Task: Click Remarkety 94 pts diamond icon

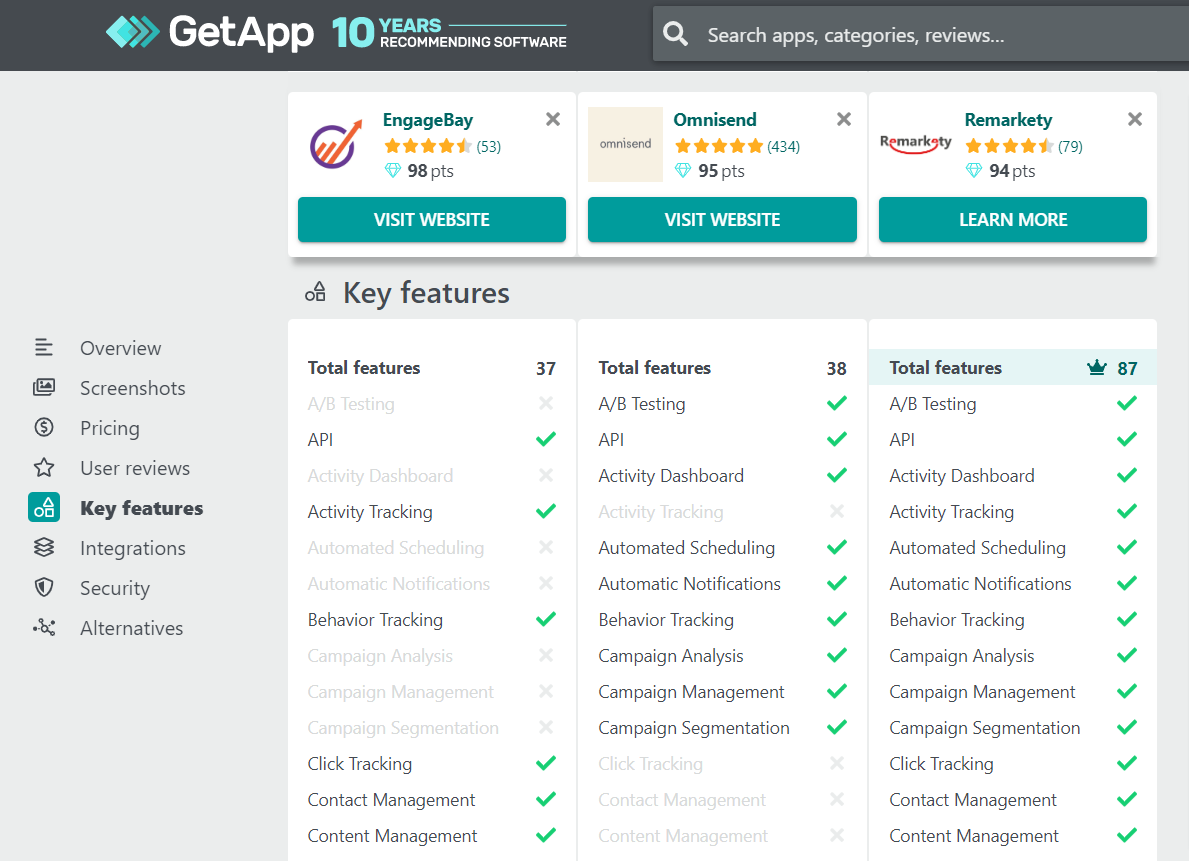Action: coord(974,171)
